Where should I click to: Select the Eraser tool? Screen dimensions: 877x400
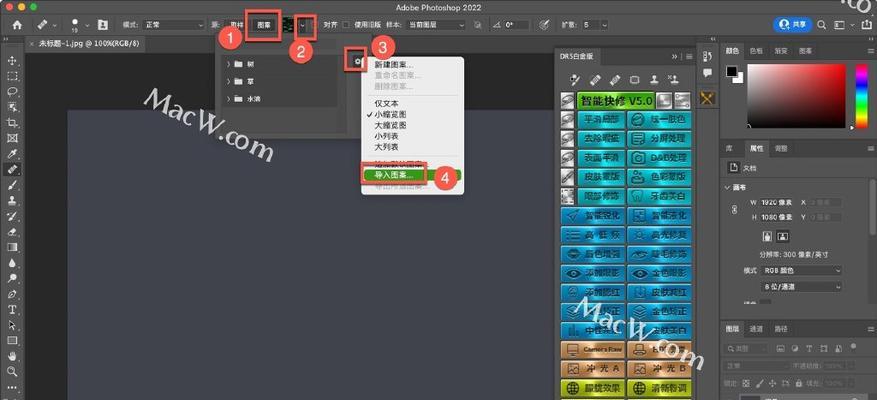click(x=12, y=232)
